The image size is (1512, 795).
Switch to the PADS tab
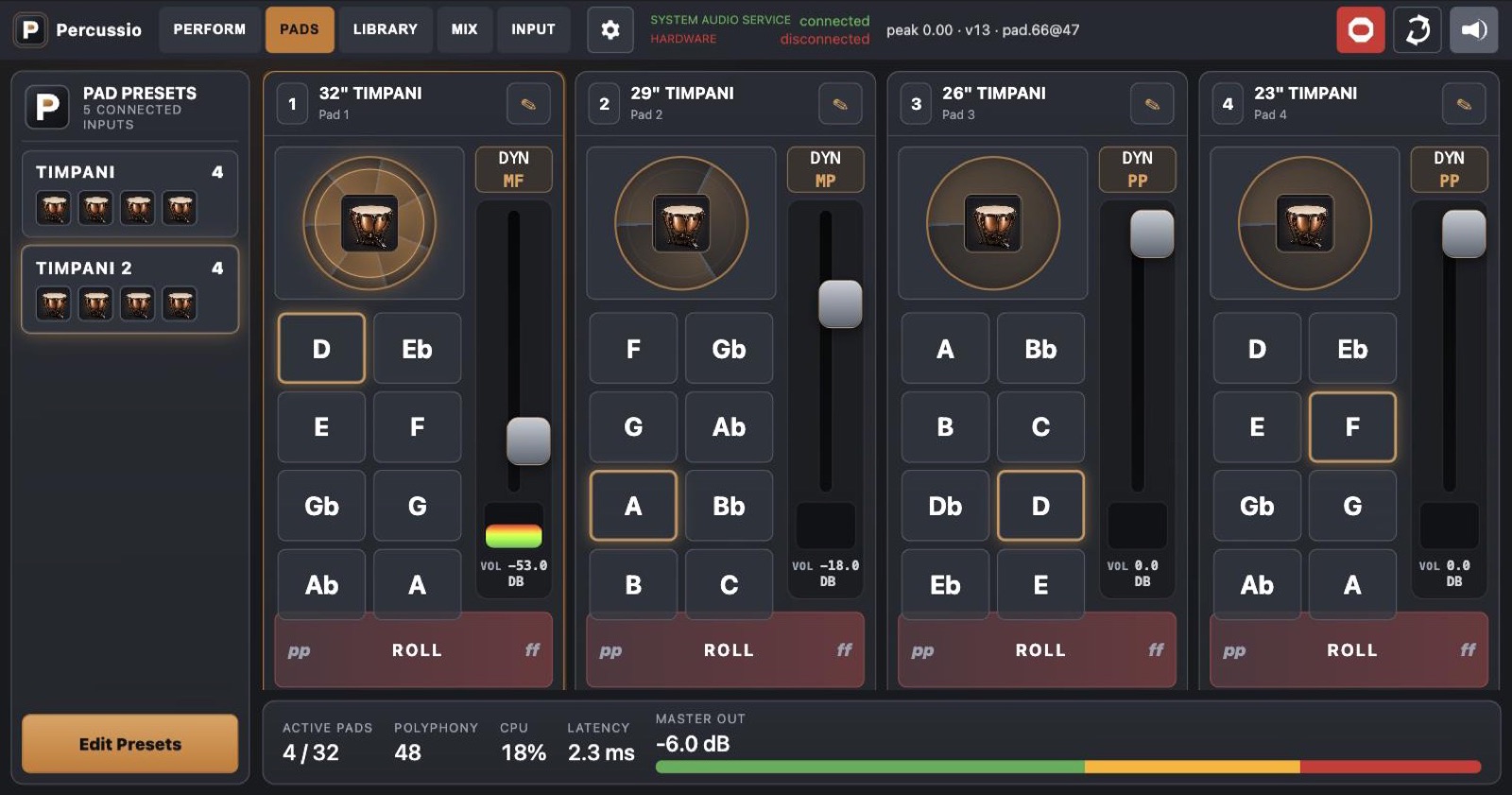pyautogui.click(x=300, y=29)
